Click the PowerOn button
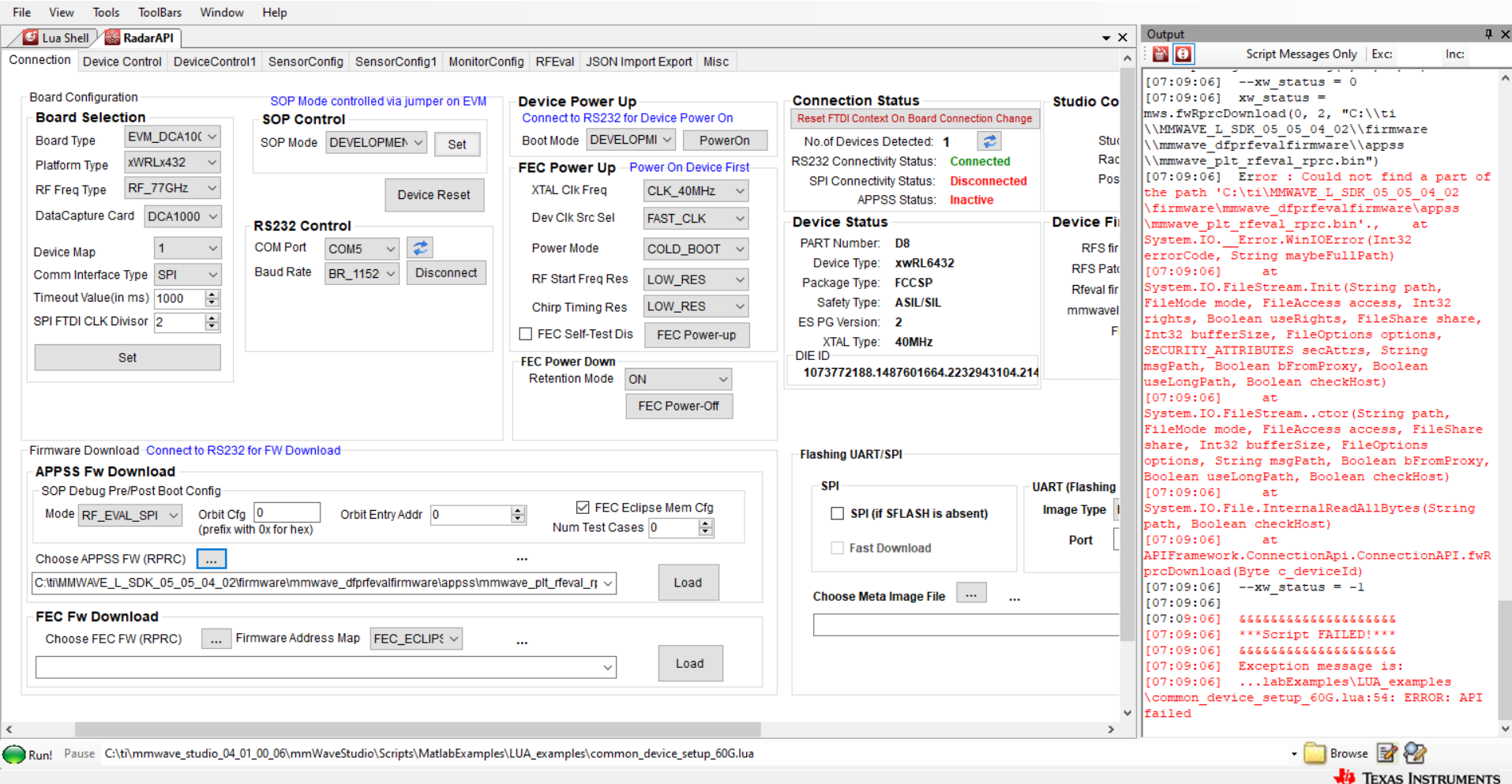 click(x=724, y=141)
